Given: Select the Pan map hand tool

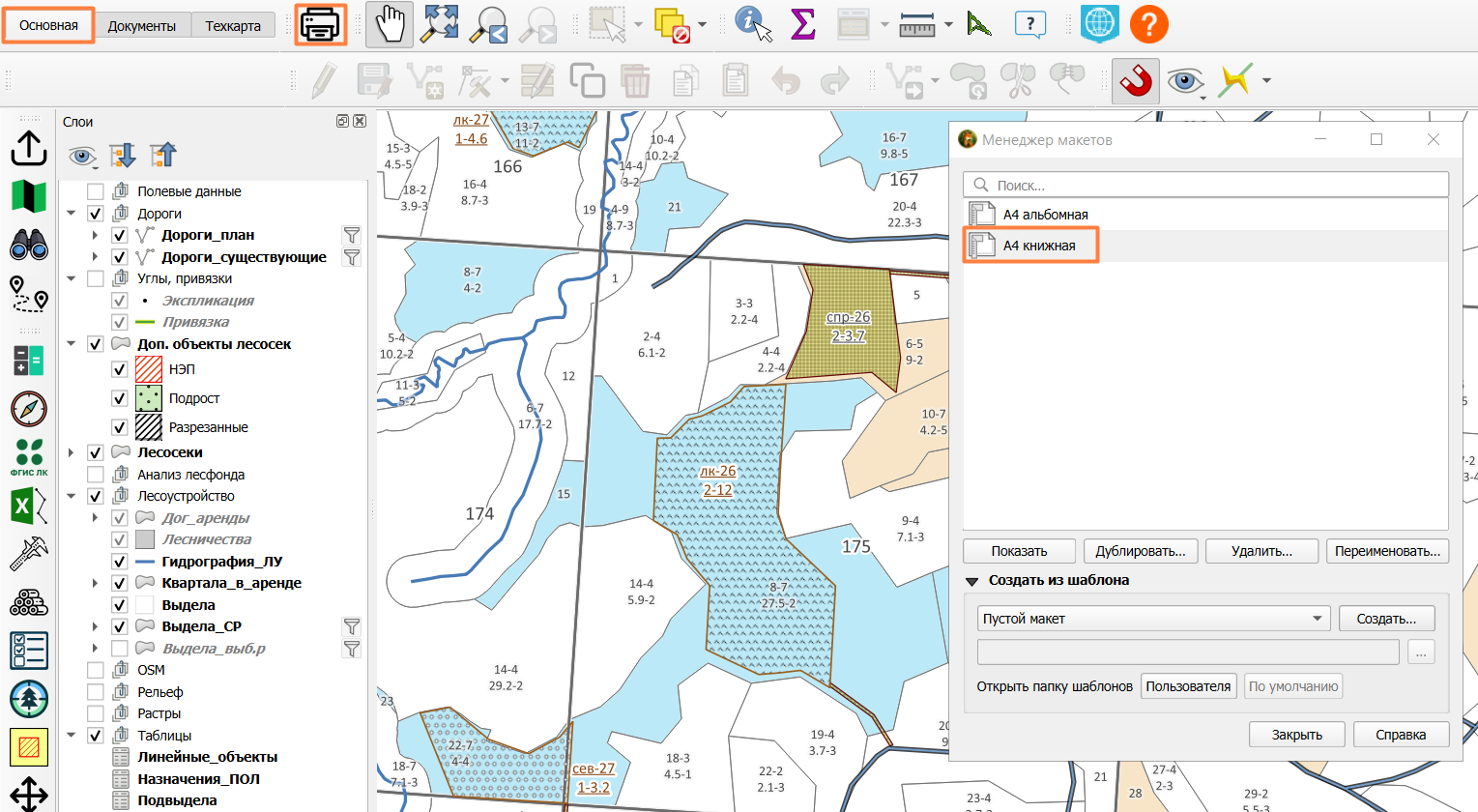Looking at the screenshot, I should coord(390,25).
